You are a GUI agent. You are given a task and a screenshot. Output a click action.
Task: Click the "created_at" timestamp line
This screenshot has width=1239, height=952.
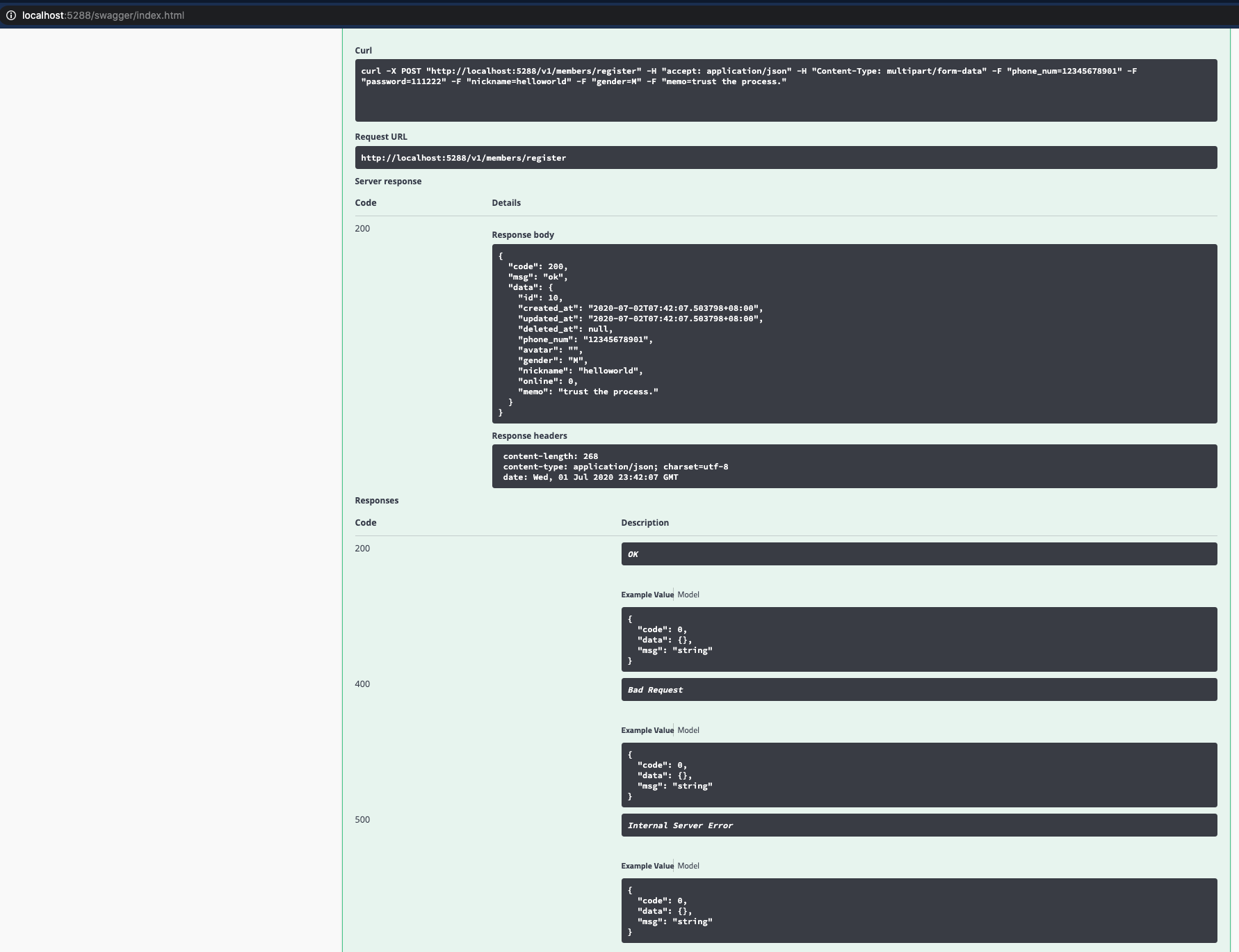pyautogui.click(x=640, y=308)
